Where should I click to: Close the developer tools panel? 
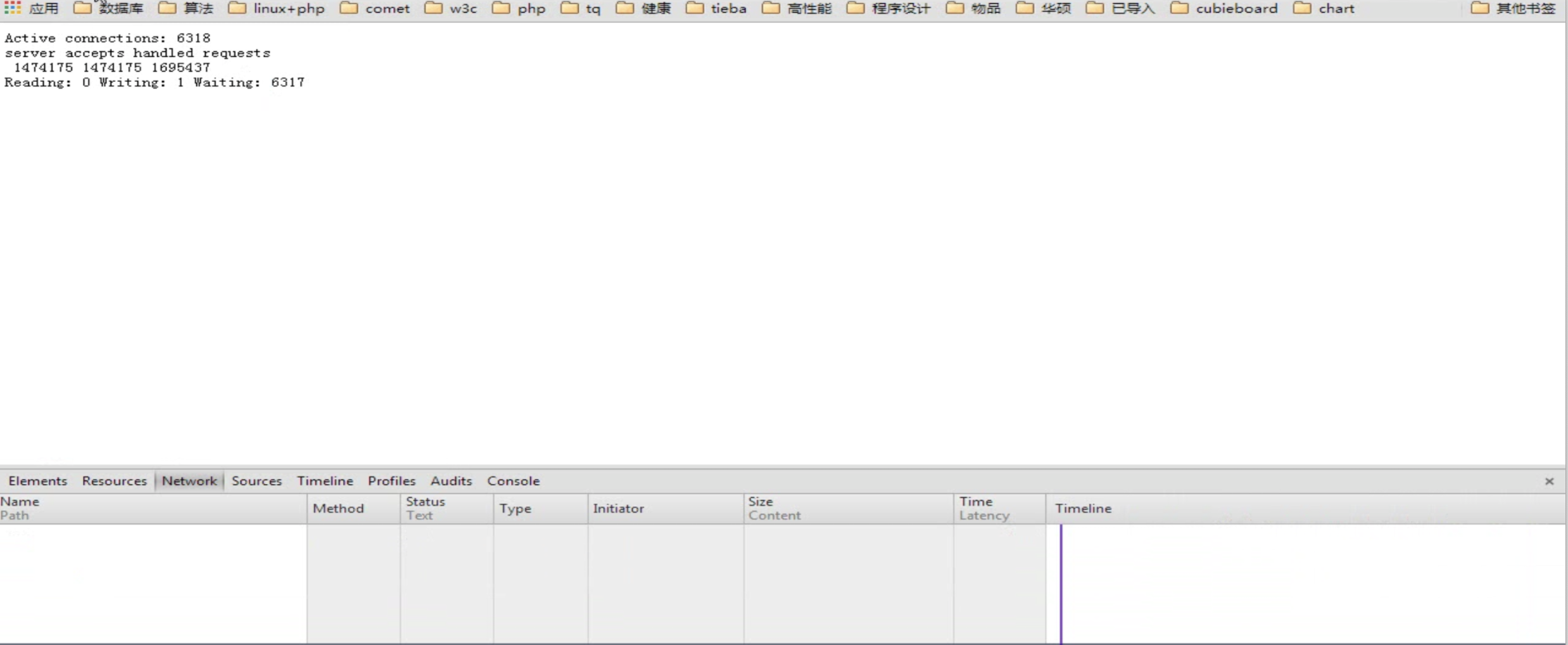[1549, 482]
